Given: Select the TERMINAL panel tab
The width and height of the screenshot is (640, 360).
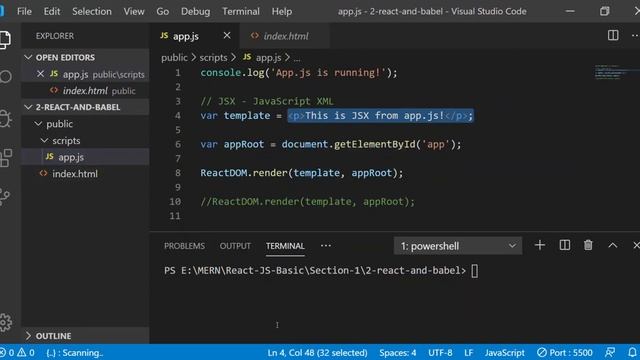Looking at the screenshot, I should pyautogui.click(x=285, y=246).
